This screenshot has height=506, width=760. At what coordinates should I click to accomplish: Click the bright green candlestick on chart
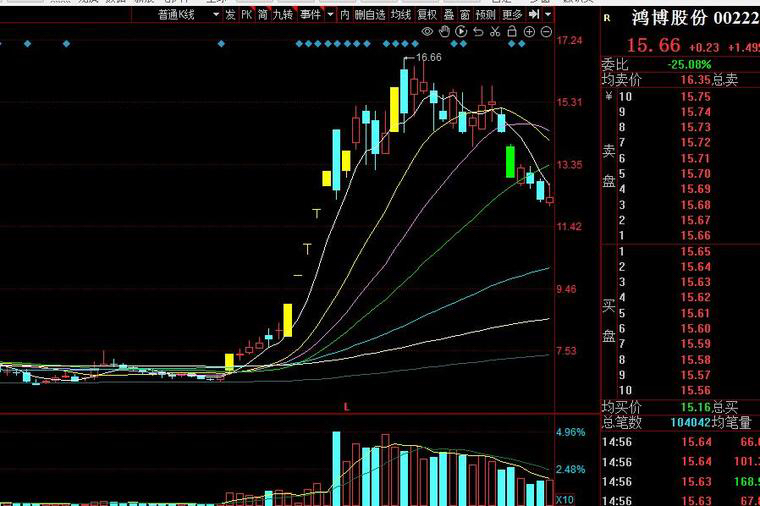click(x=510, y=162)
